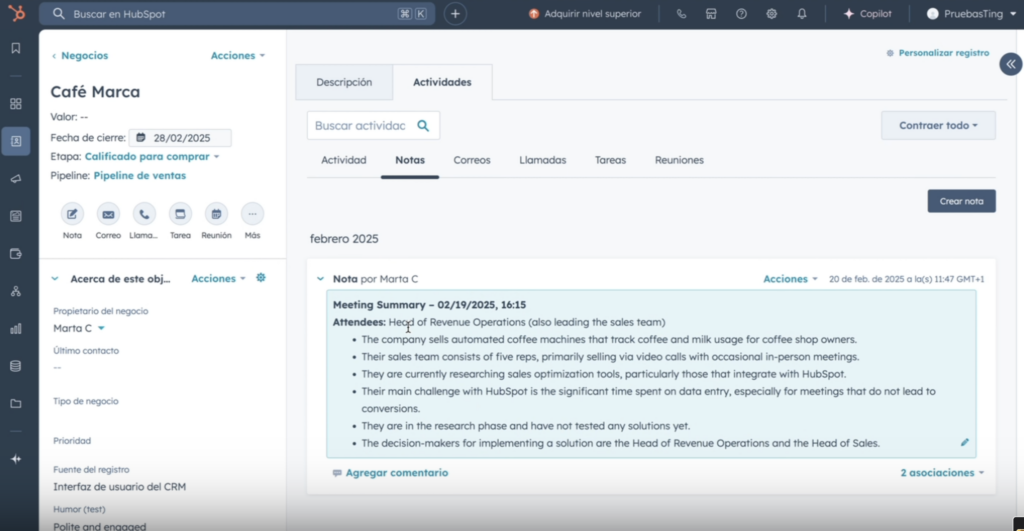Screen dimensions: 1024x531
Task: Open the marketing megaphone icon in the sidebar
Action: 16,178
